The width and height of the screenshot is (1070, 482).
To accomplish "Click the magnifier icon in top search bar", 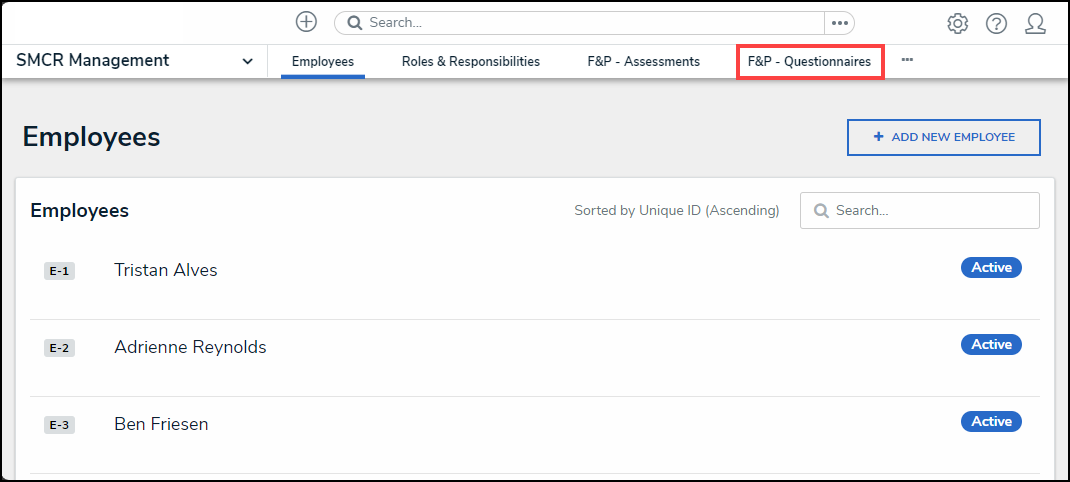I will pyautogui.click(x=354, y=23).
